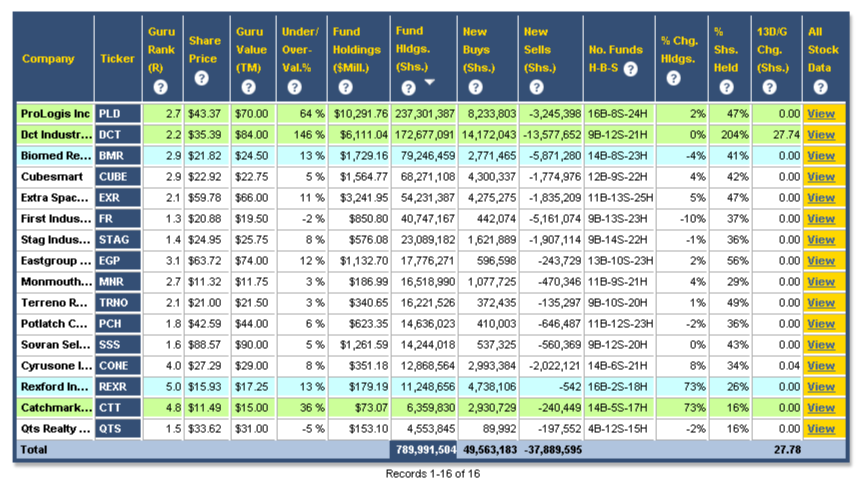Sort by Guru Rank (R) header
The image size is (863, 483).
161,50
